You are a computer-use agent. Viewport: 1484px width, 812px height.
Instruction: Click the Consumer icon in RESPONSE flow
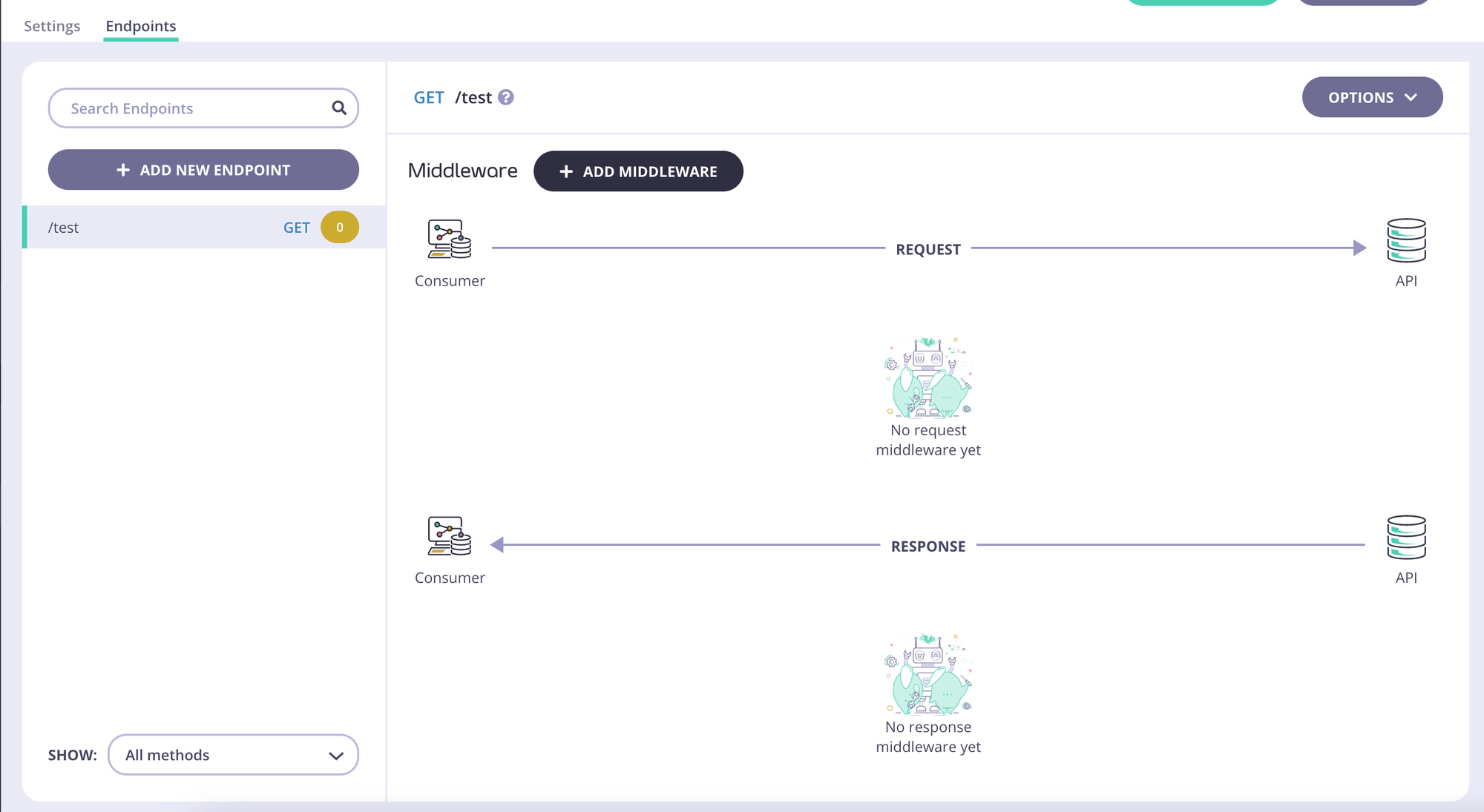click(x=448, y=535)
